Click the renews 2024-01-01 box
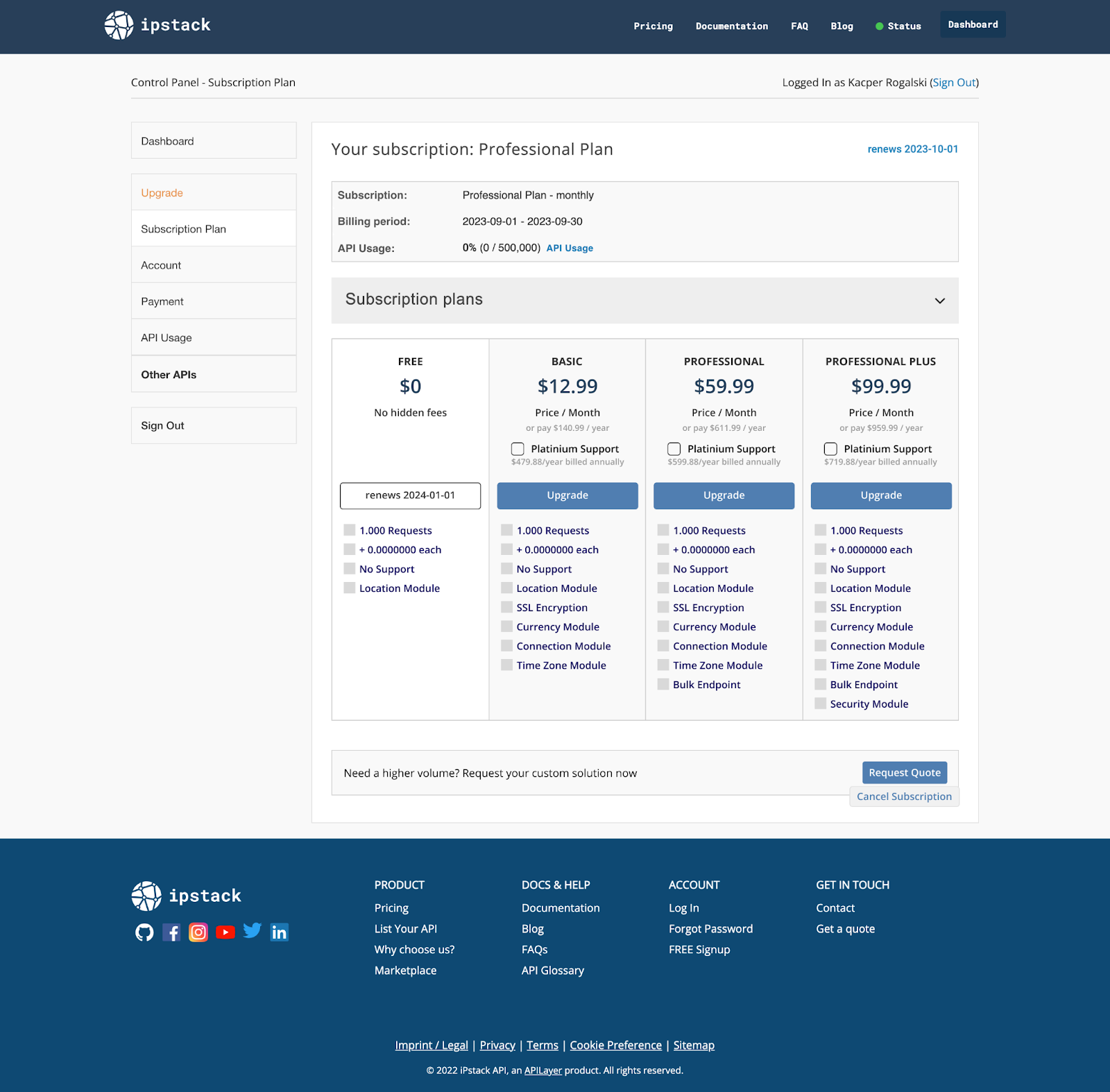Image resolution: width=1110 pixels, height=1092 pixels. point(410,495)
